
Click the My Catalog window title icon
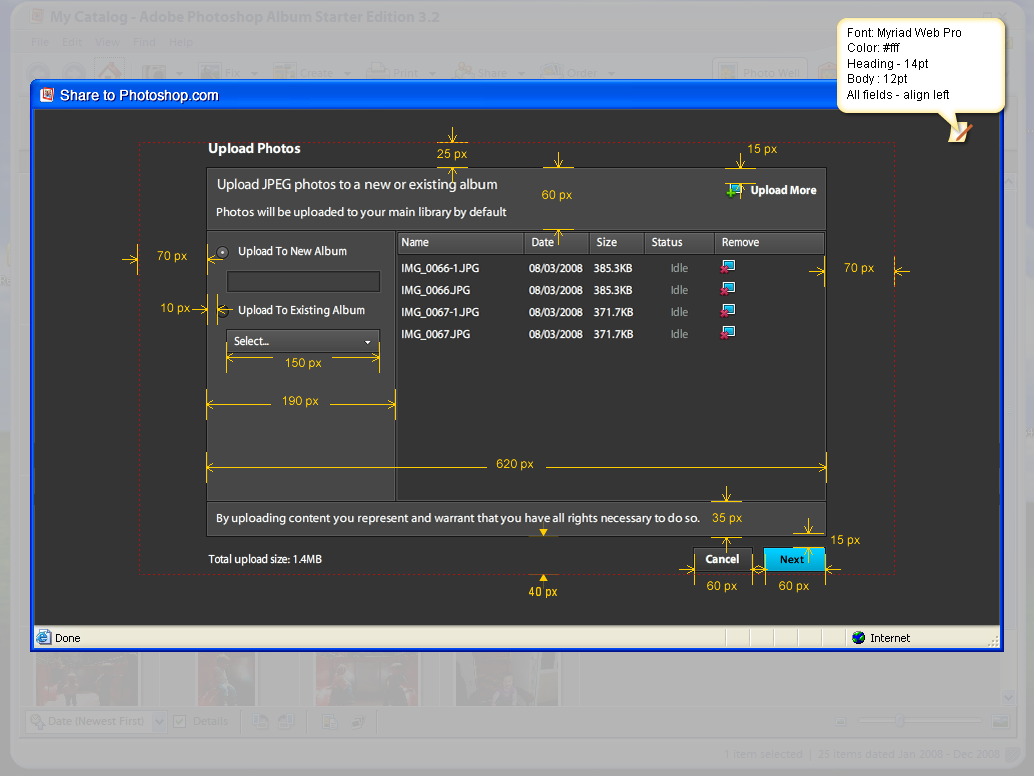(36, 16)
